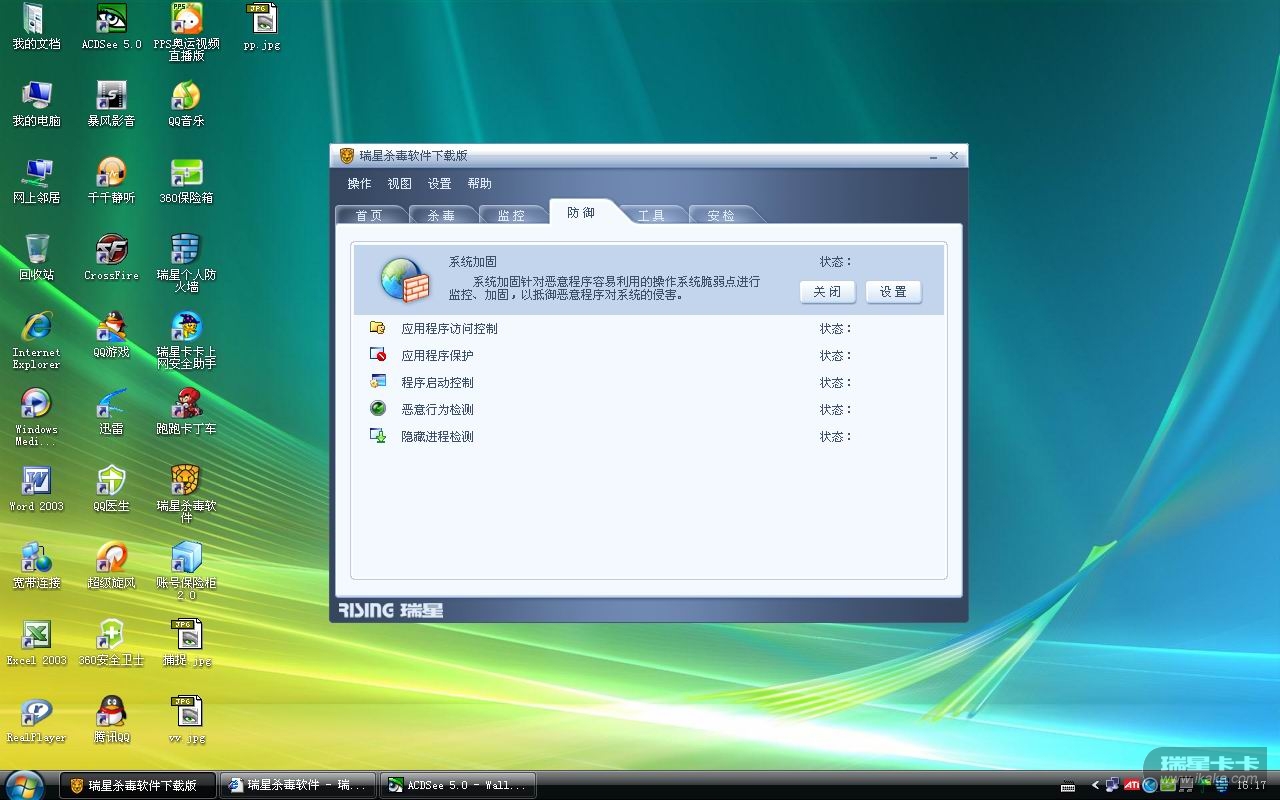This screenshot has height=800, width=1280.
Task: Select the 我的文档 desktop icon
Action: [x=36, y=28]
